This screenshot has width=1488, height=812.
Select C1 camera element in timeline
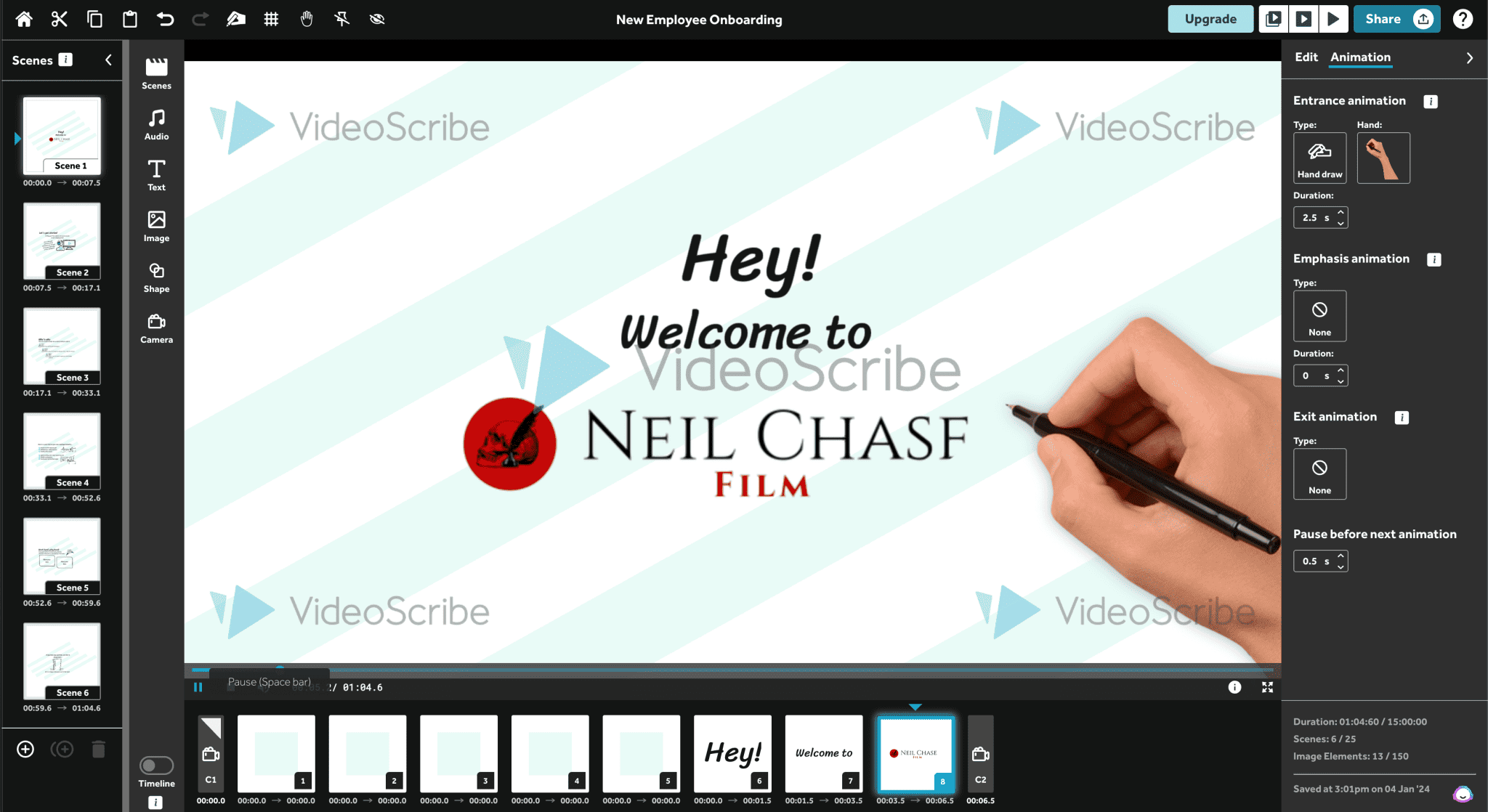pyautogui.click(x=211, y=753)
